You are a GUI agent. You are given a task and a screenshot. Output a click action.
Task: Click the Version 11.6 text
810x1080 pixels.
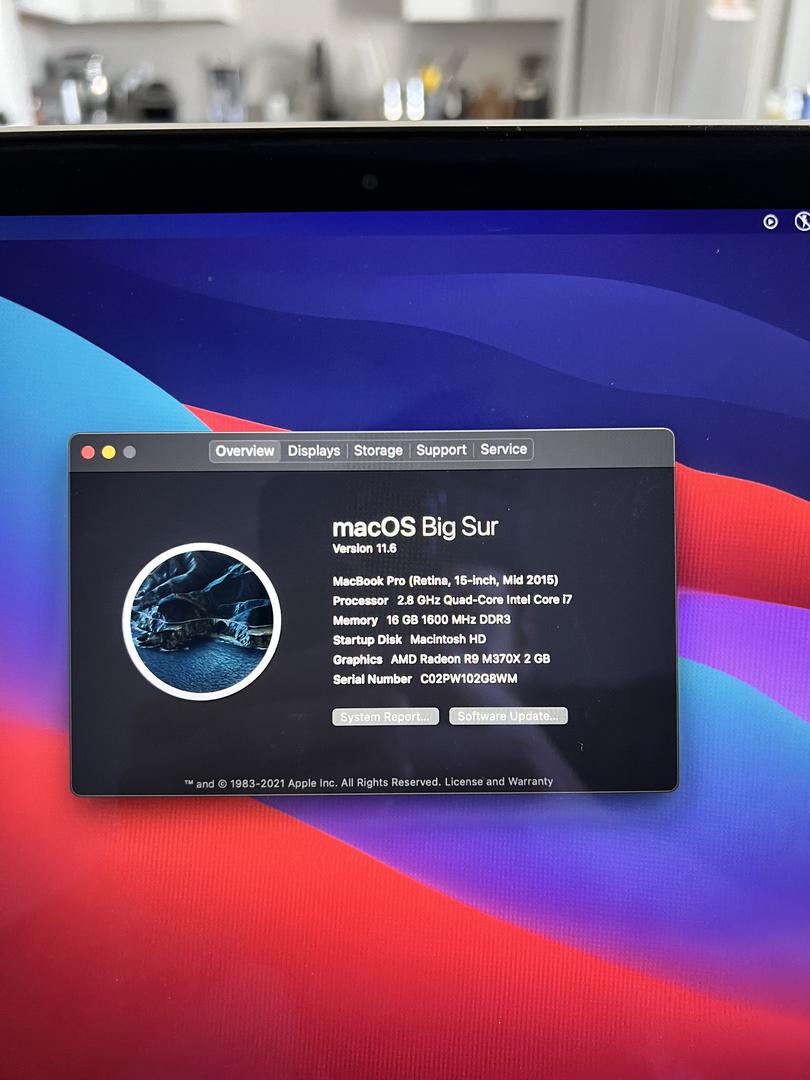(x=364, y=549)
